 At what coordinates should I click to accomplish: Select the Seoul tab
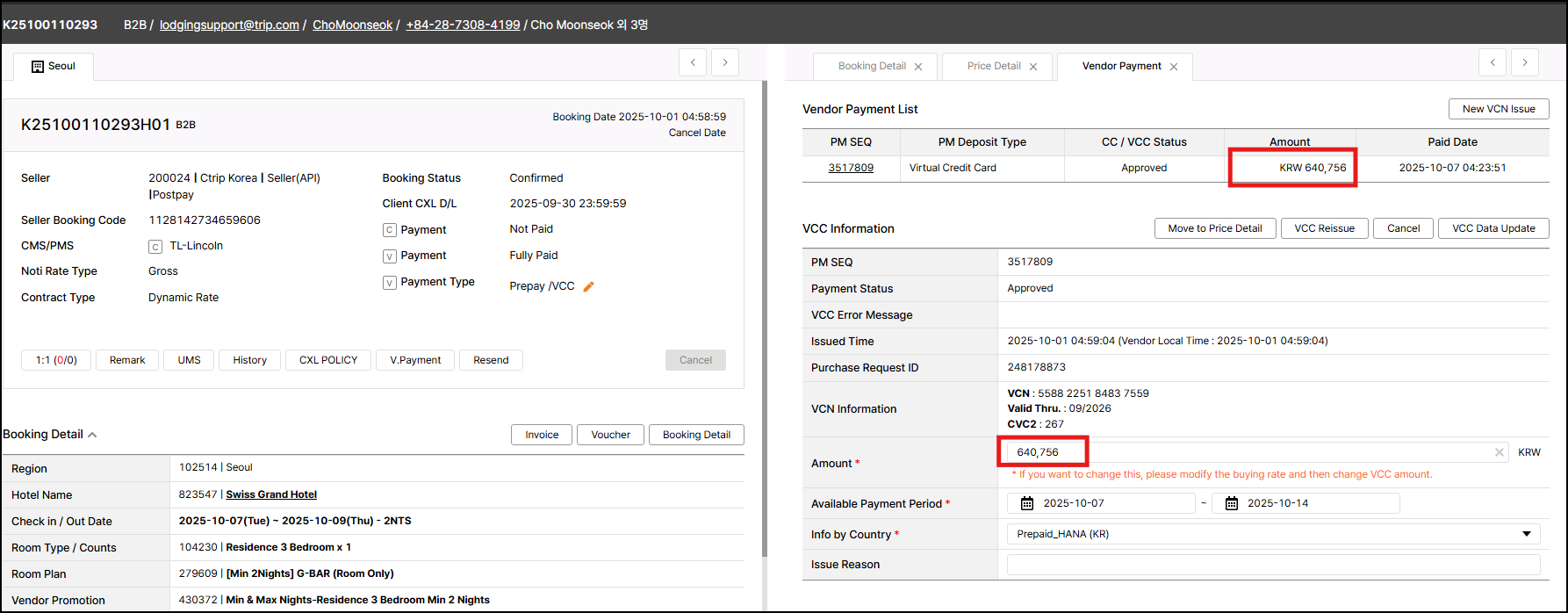[x=54, y=67]
